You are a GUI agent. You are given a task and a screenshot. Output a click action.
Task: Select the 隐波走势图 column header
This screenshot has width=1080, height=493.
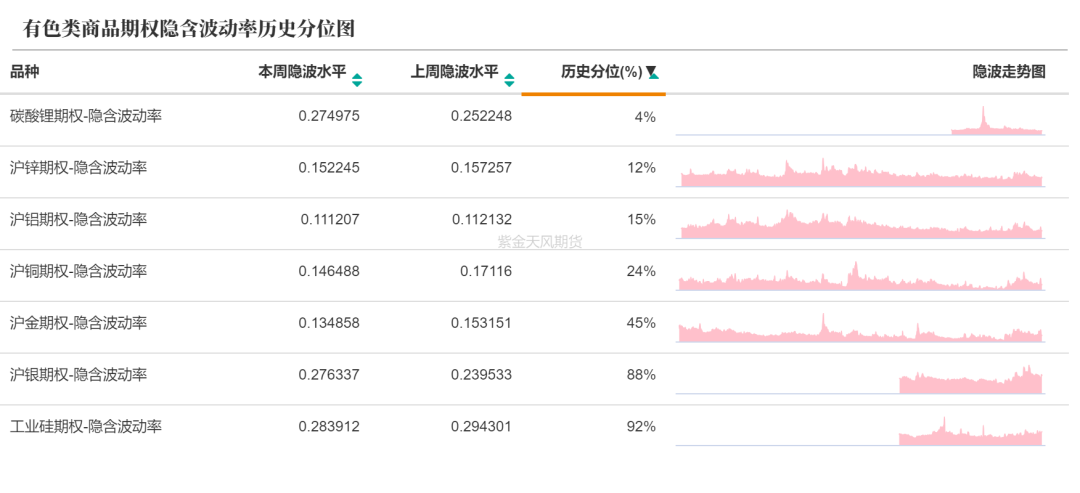click(1009, 72)
